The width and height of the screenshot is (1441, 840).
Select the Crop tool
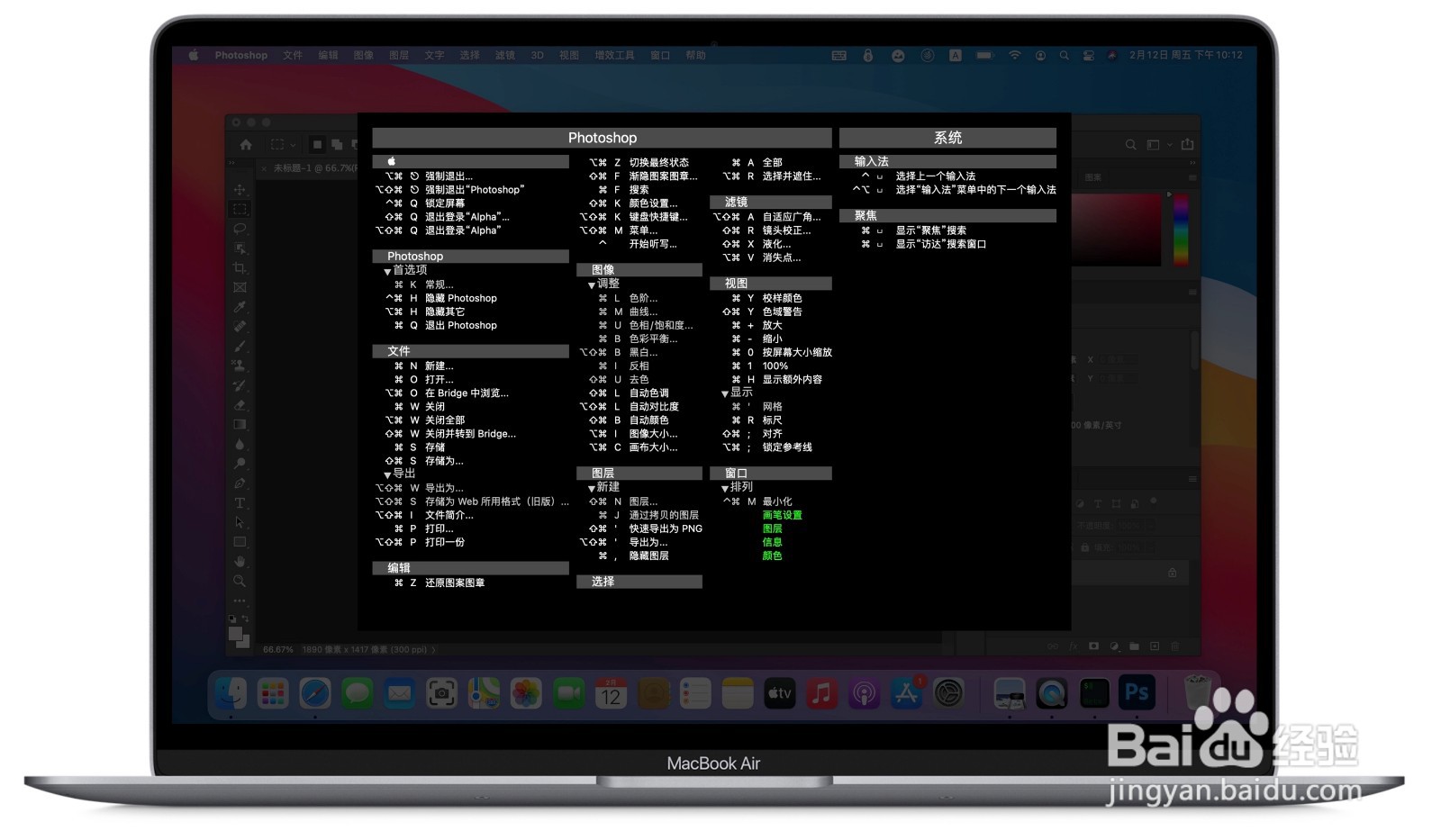240,268
